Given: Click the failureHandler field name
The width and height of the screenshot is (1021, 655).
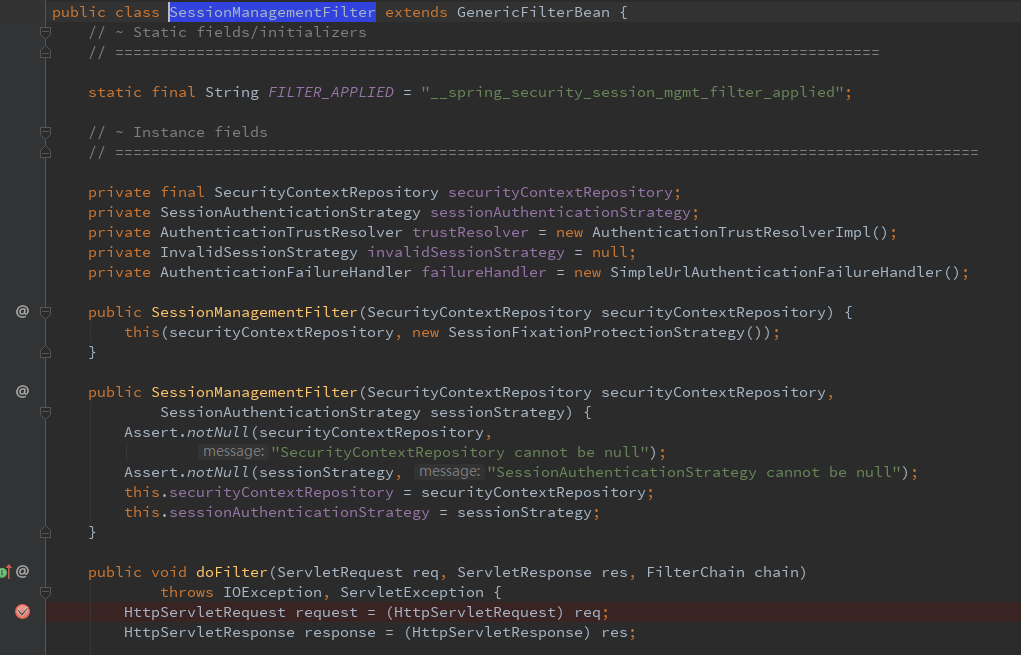Looking at the screenshot, I should click(484, 272).
